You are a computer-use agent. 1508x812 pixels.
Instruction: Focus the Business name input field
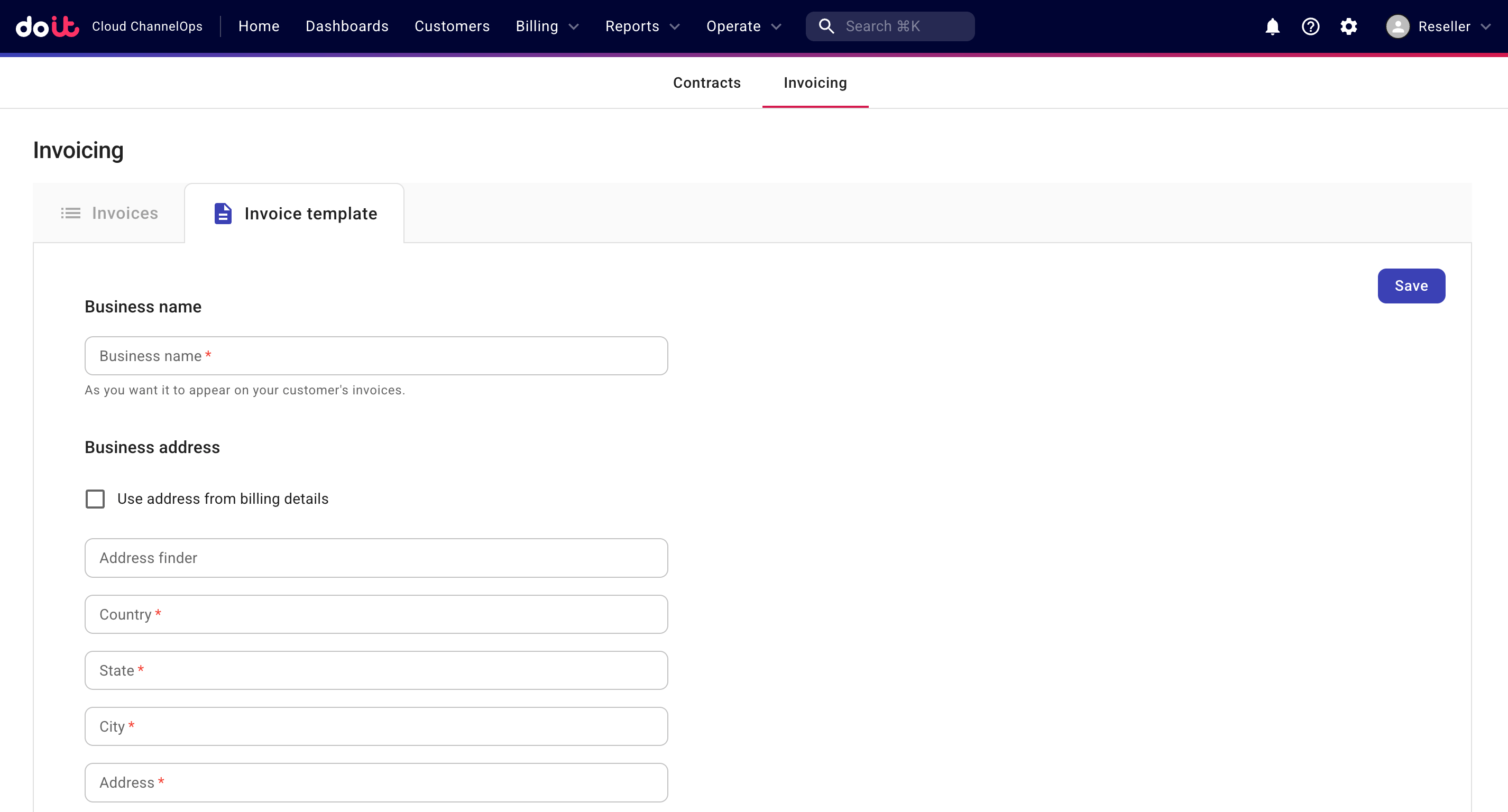click(376, 356)
